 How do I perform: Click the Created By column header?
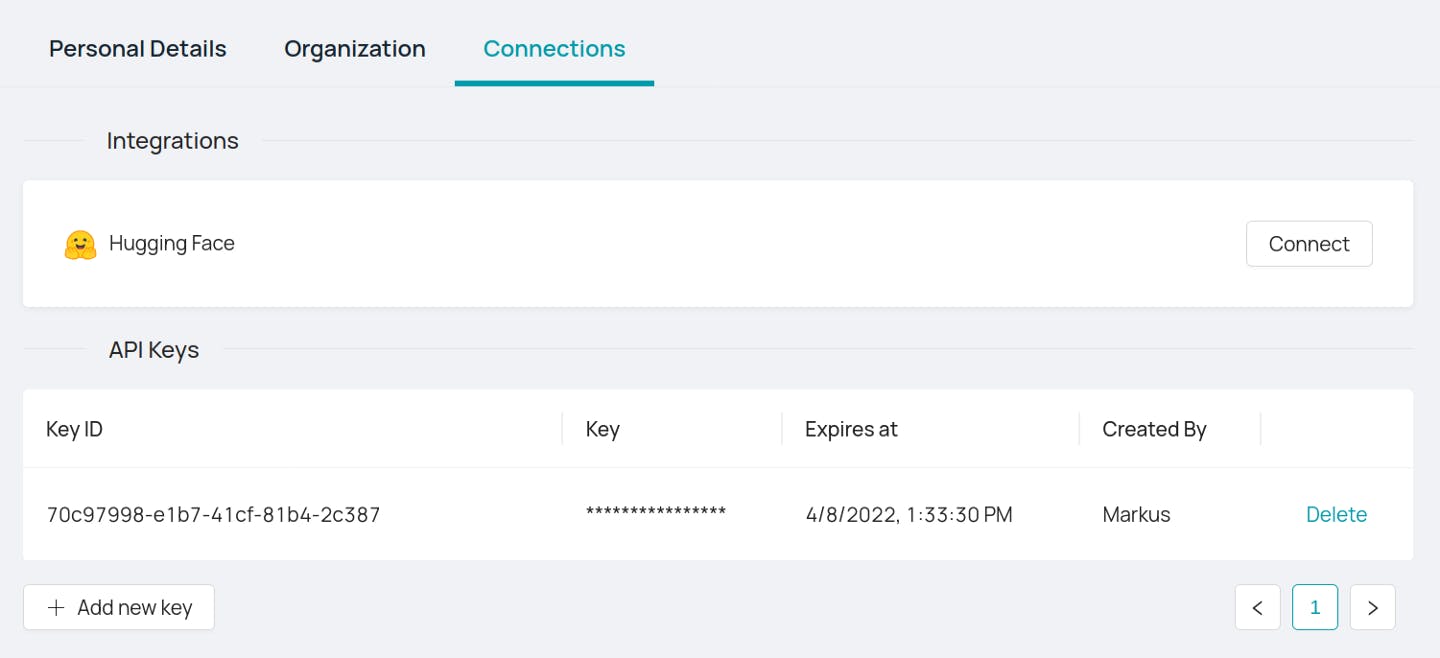click(x=1154, y=429)
